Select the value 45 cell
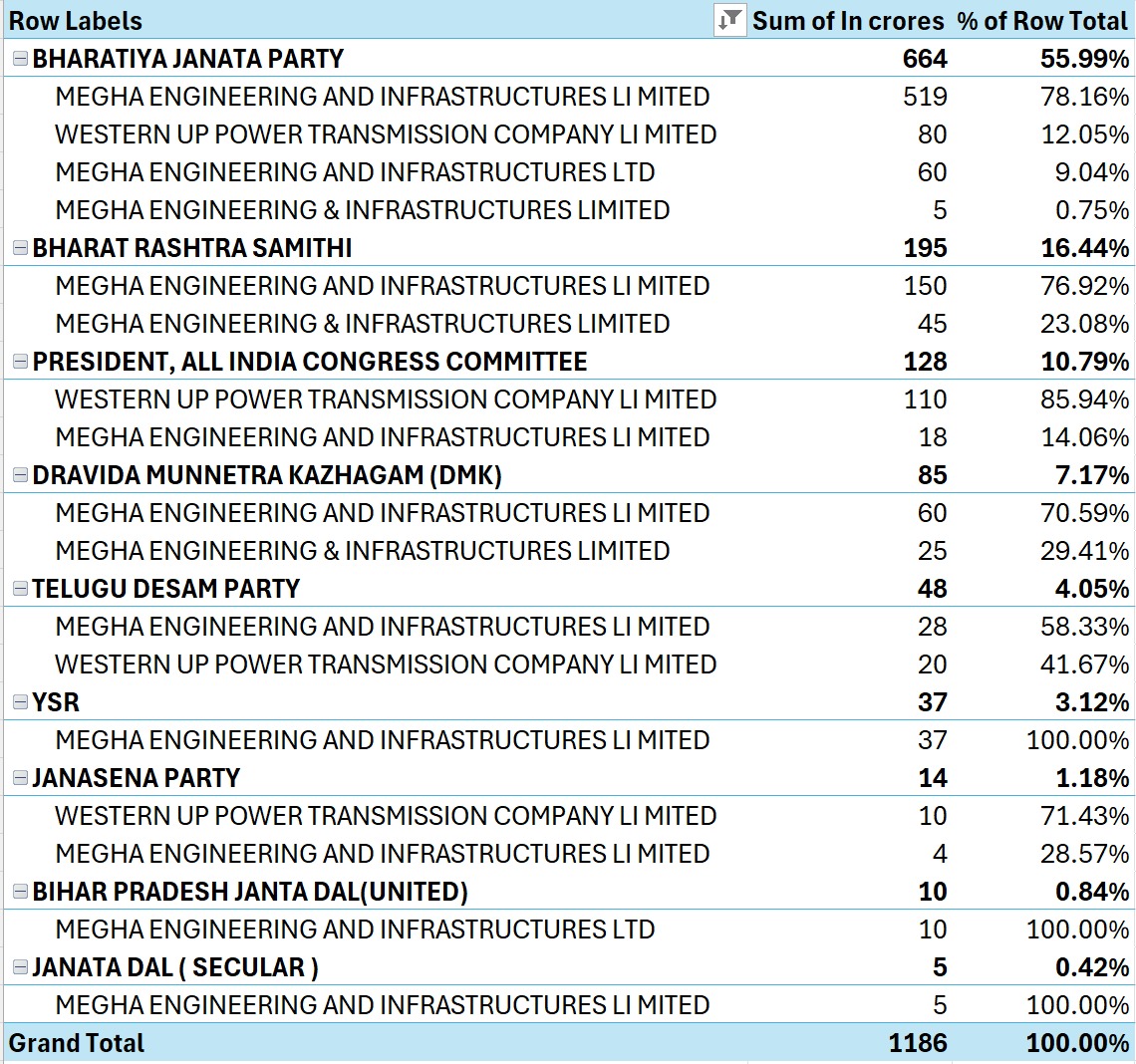Image resolution: width=1136 pixels, height=1064 pixels. [x=933, y=324]
